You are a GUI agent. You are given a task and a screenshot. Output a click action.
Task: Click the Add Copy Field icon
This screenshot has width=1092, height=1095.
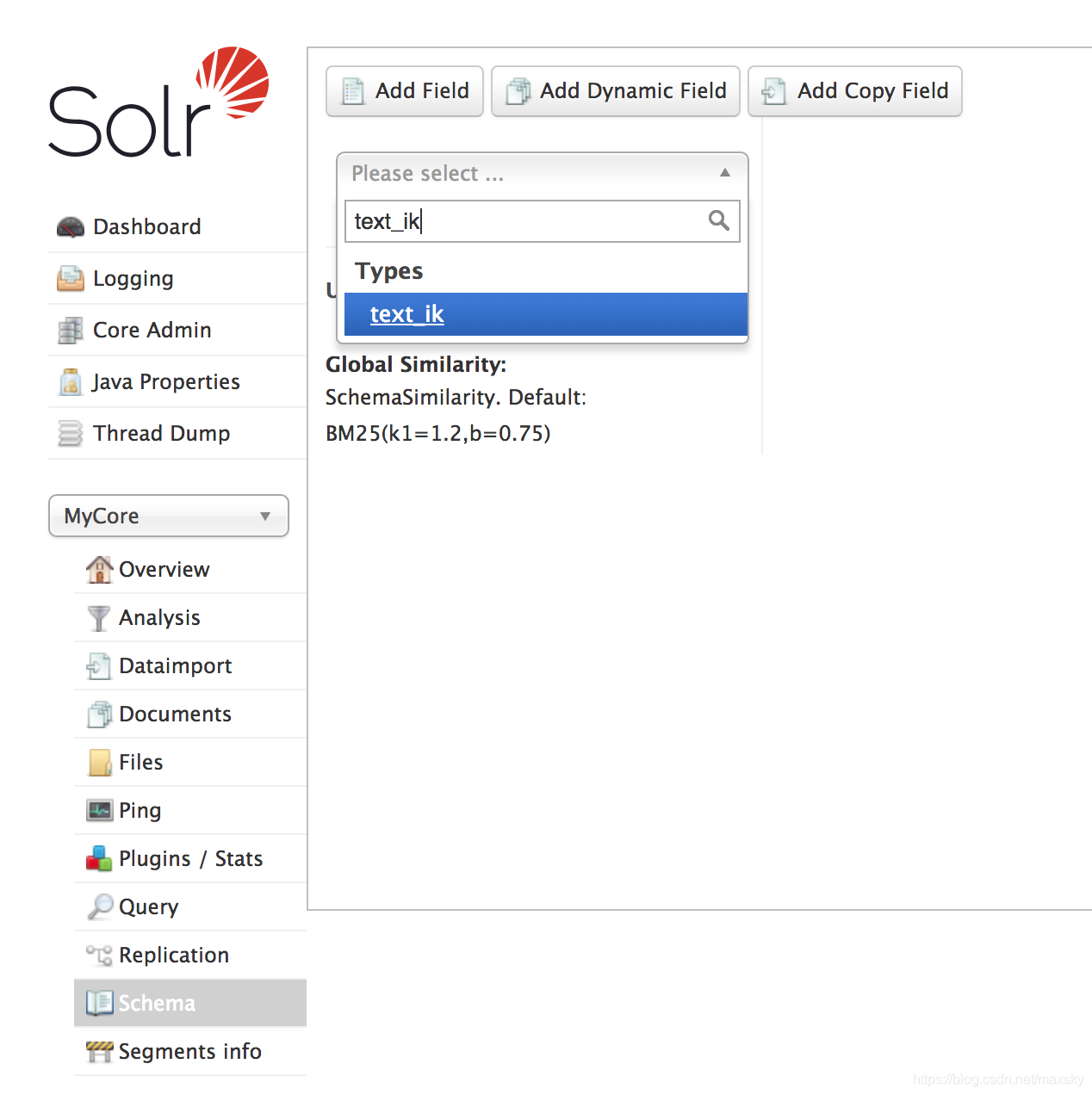(x=774, y=91)
